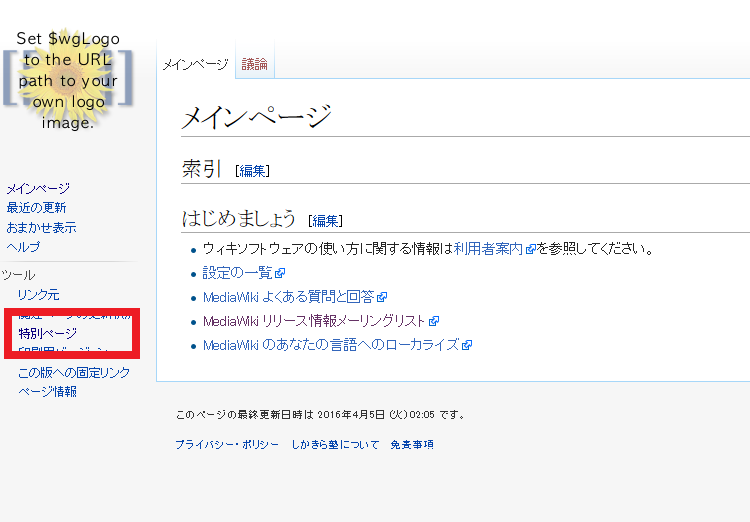750x522 pixels.
Task: Open the 議論 discussion tab
Action: 254,64
